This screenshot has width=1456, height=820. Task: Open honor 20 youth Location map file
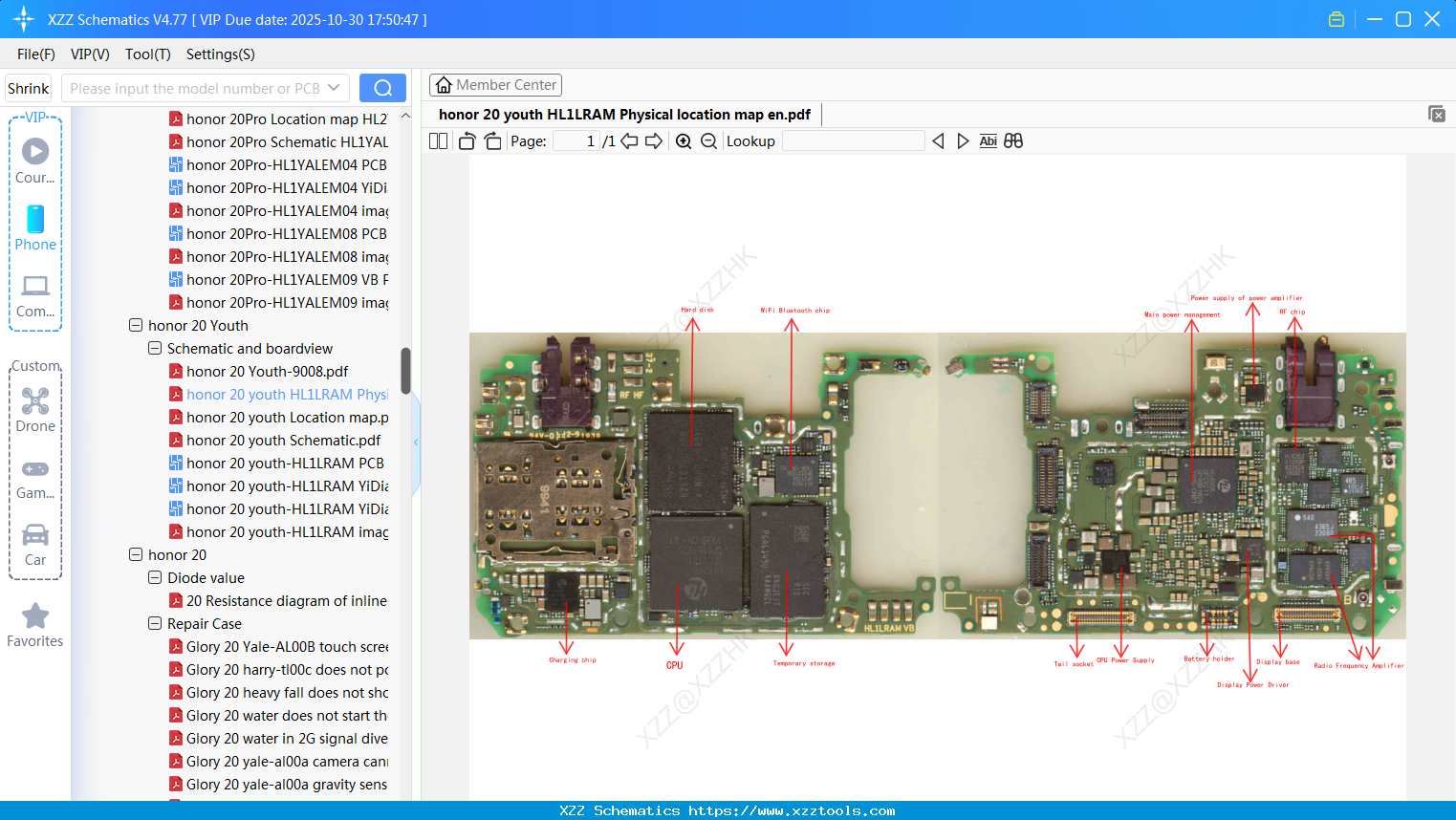tap(287, 418)
